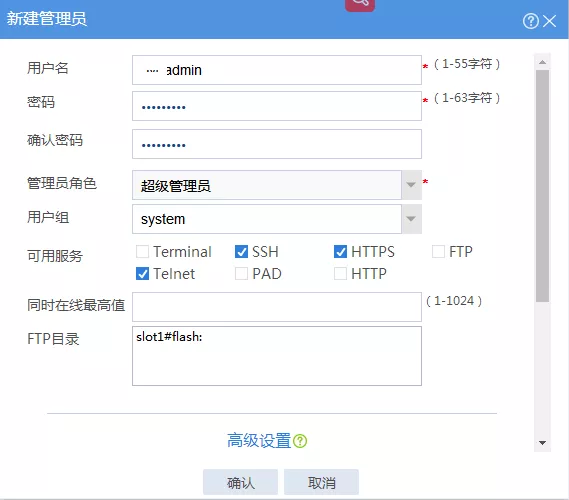Expand the 用户组 system dropdown
The width and height of the screenshot is (569, 500).
[411, 219]
